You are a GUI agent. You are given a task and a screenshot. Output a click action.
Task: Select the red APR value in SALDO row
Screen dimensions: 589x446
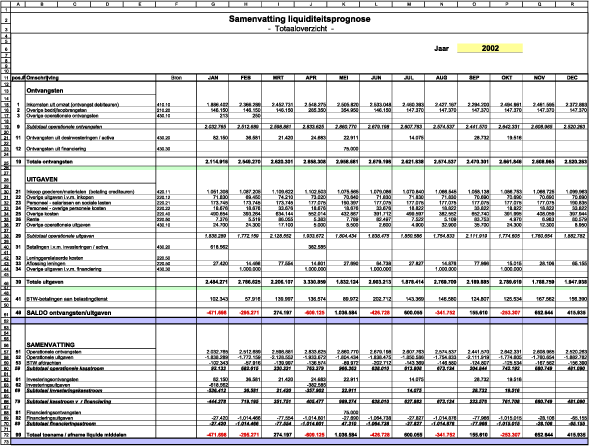[315, 313]
